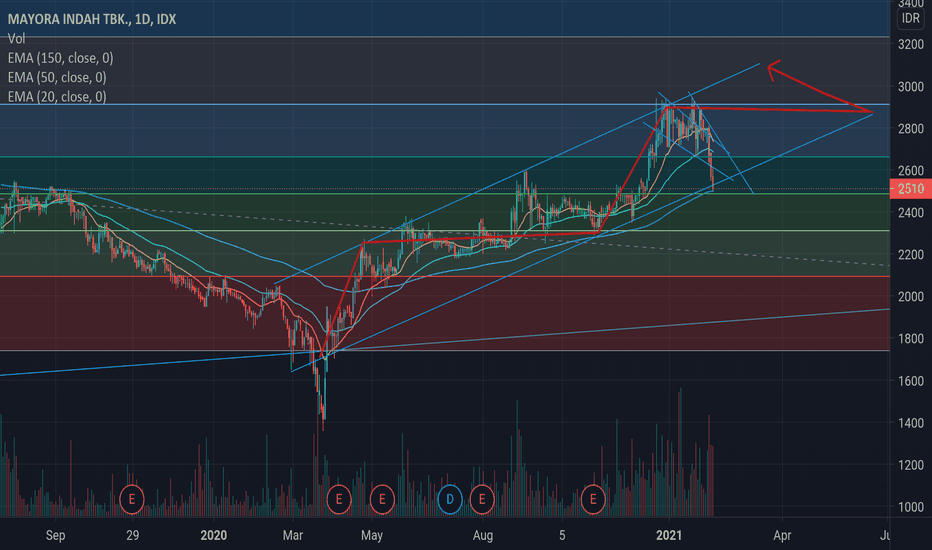Viewport: 932px width, 550px height.
Task: Open the E earnings marker above May
Action: pos(382,499)
